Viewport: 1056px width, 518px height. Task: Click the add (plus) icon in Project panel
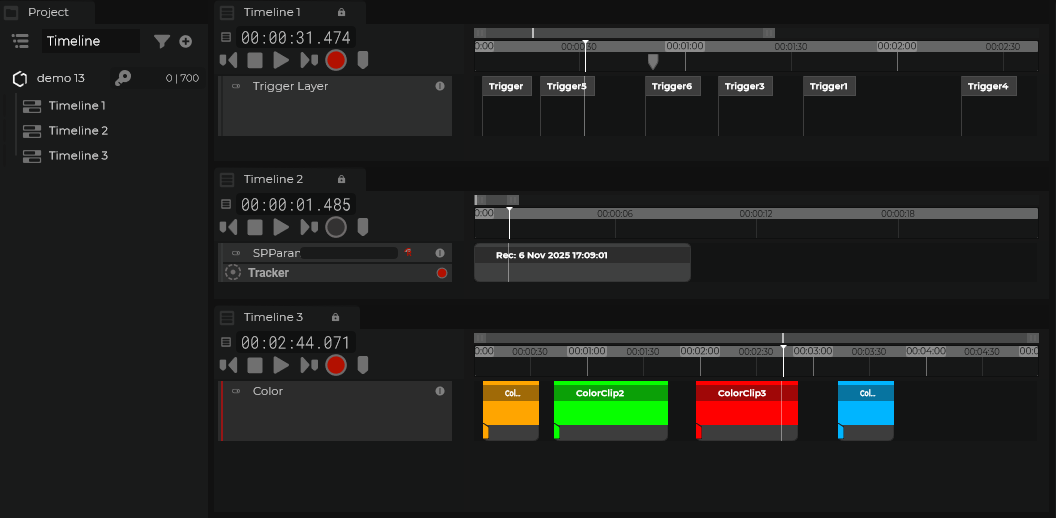[x=185, y=41]
